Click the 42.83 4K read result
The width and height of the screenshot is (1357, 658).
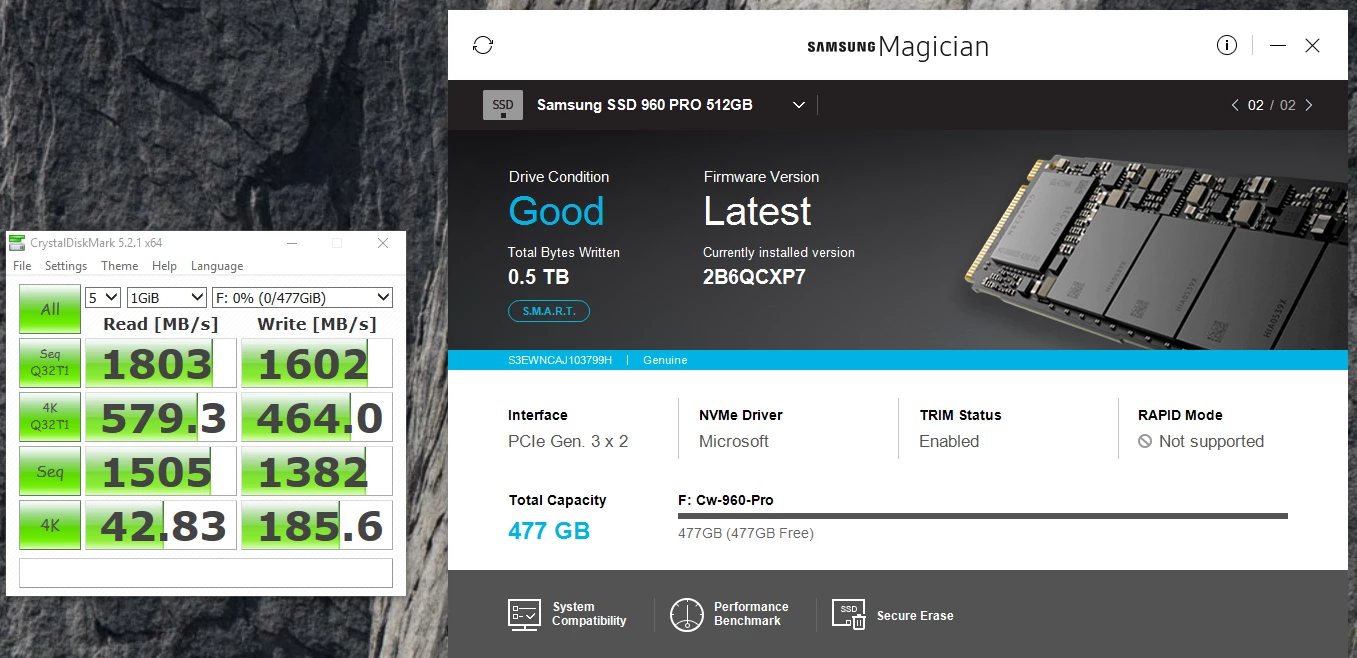(x=161, y=526)
